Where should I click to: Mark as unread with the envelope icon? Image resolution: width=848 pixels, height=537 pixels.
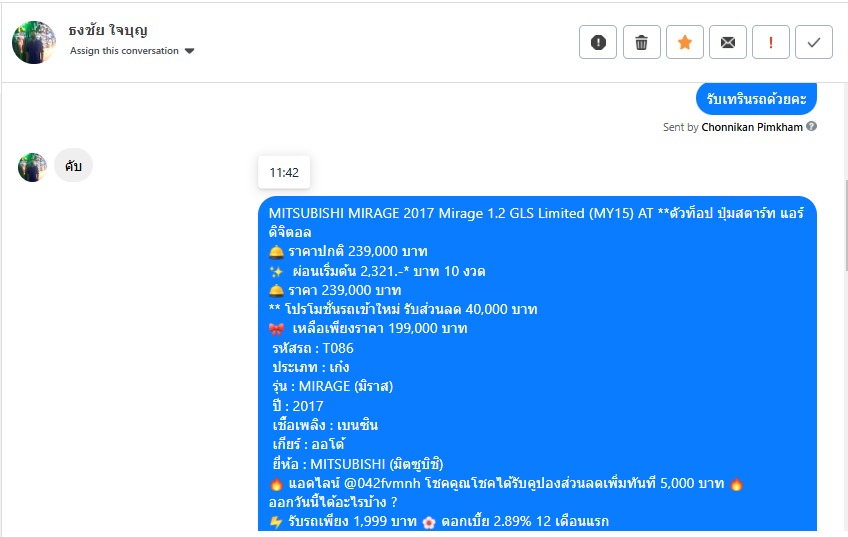click(x=728, y=42)
